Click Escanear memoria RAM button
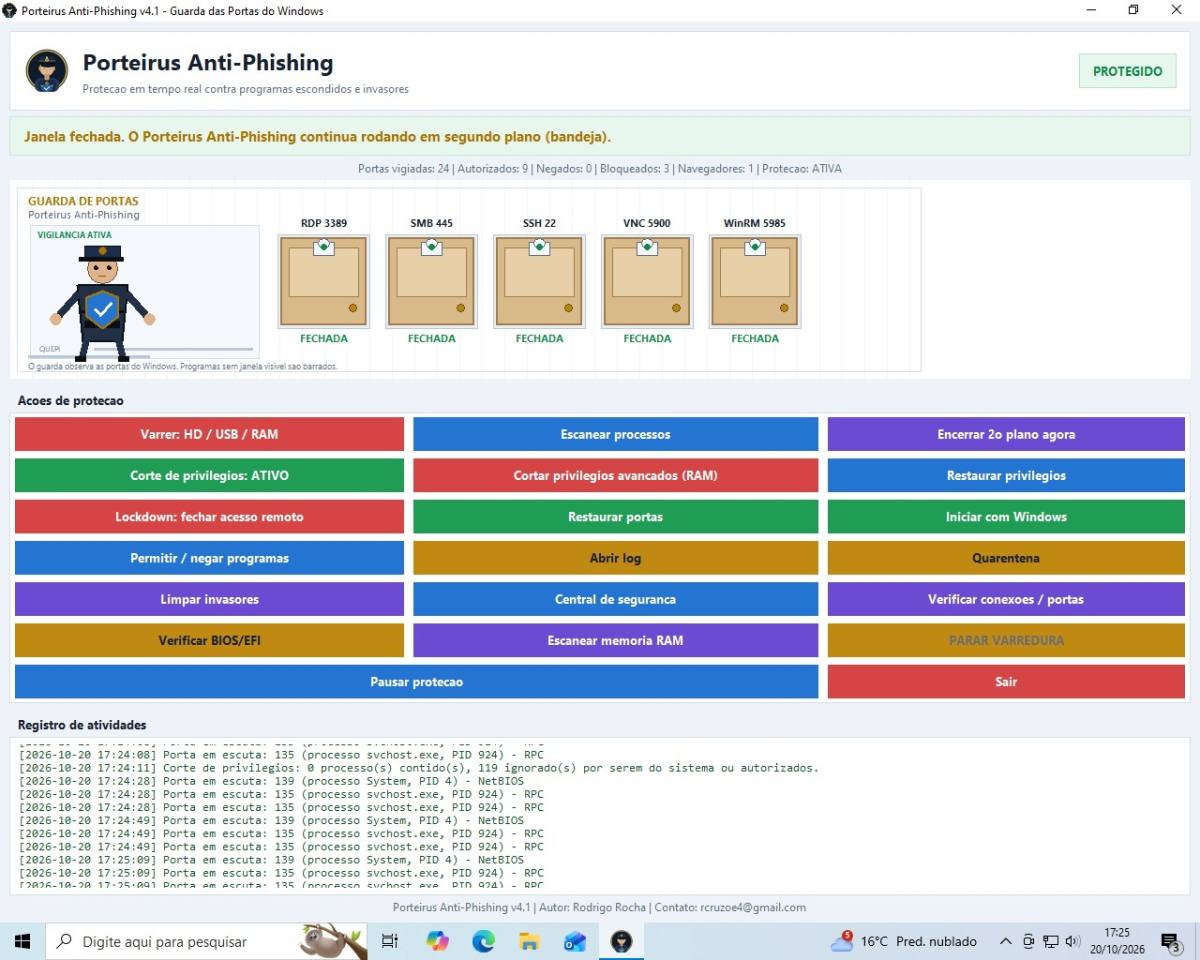The image size is (1200, 960). click(x=615, y=640)
